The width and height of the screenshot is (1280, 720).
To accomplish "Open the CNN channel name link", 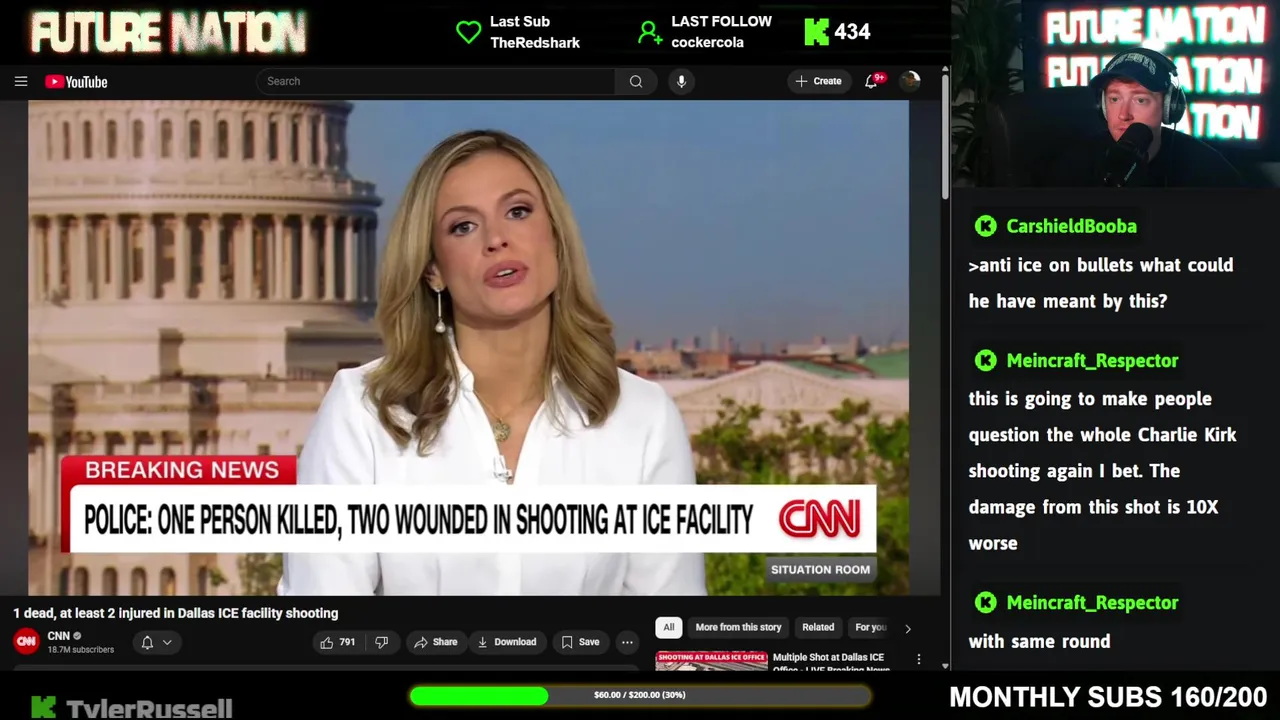I will [x=59, y=636].
